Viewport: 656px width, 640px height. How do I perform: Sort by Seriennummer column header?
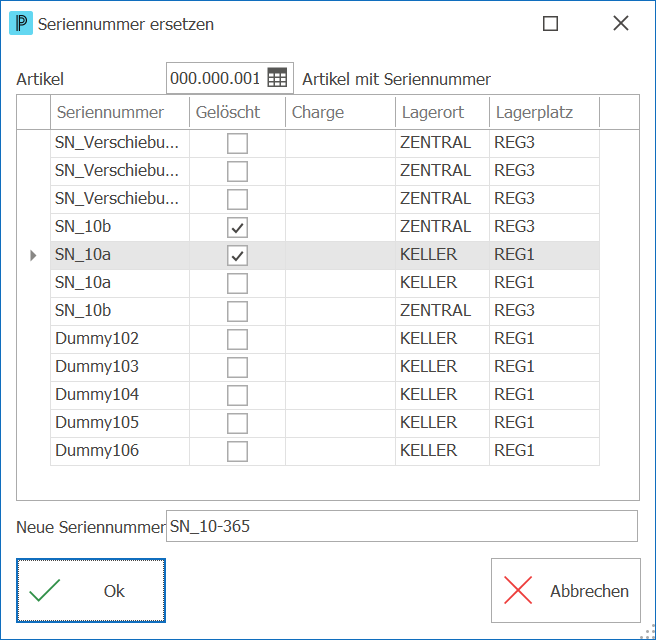point(120,112)
